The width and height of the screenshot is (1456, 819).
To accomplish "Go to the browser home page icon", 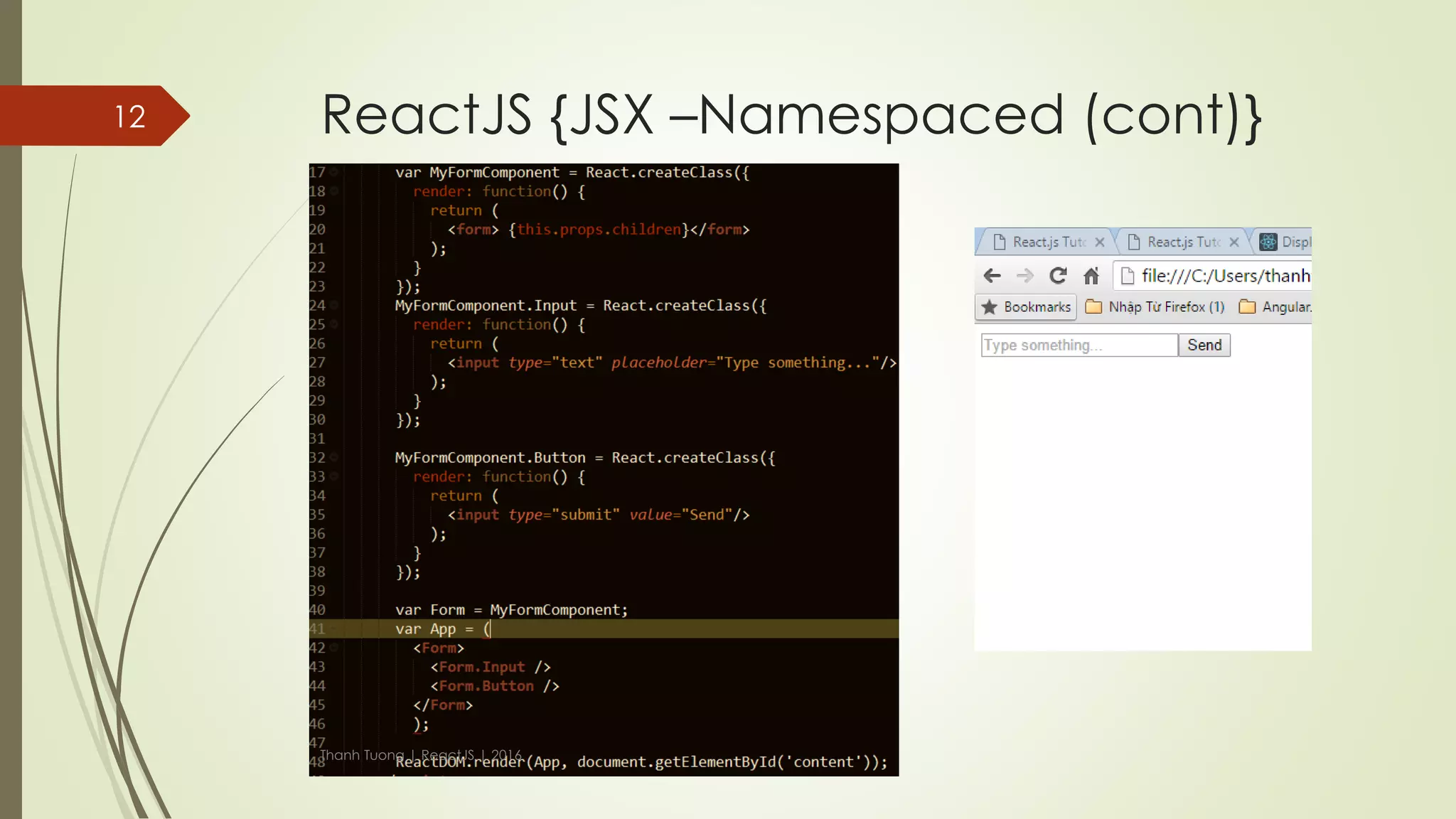I will pos(1091,276).
